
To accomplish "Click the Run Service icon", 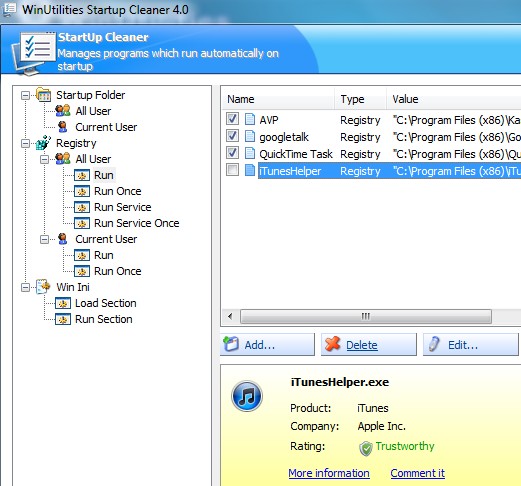I will point(82,207).
